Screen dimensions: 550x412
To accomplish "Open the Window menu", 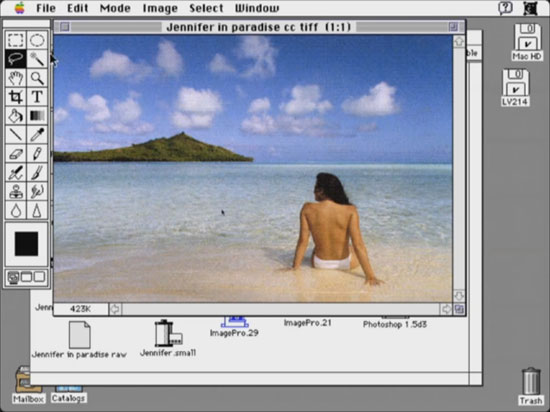I will [257, 8].
